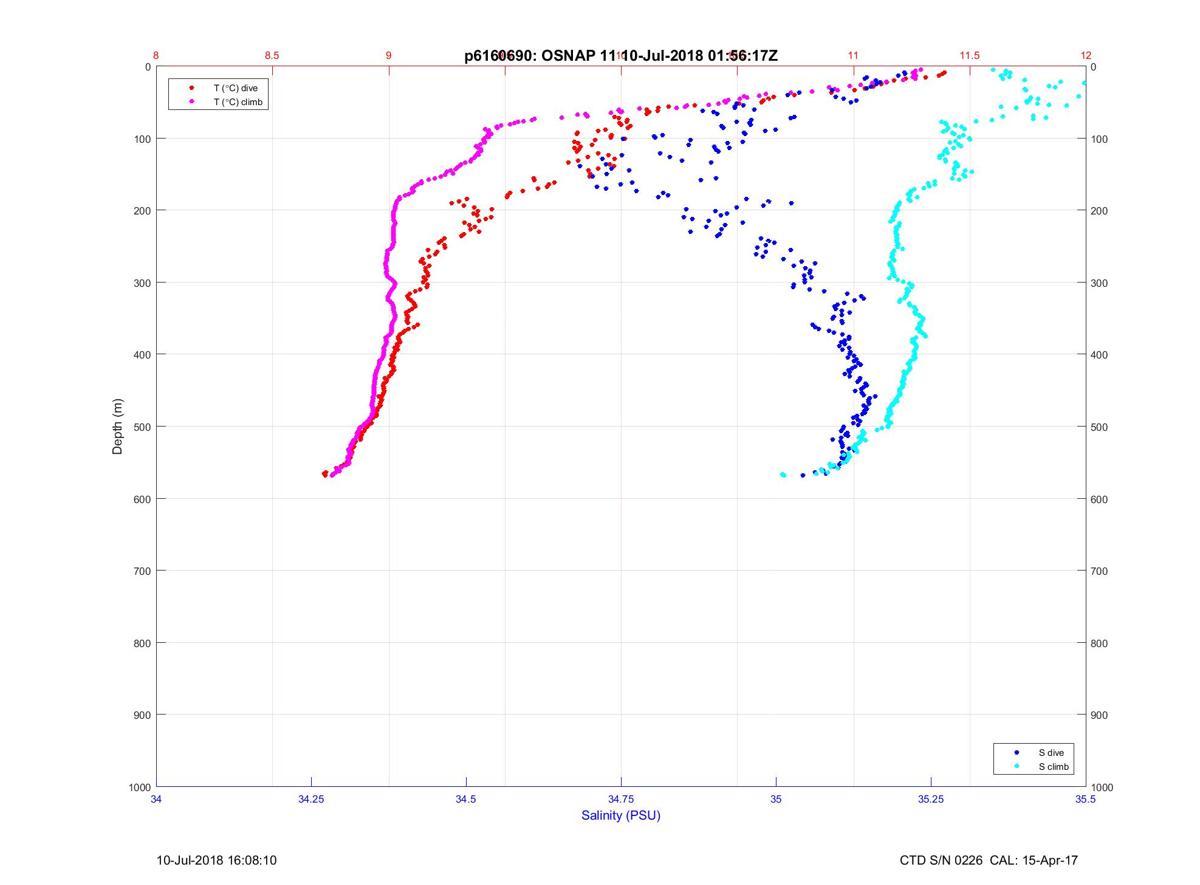Click the timestamp 10-Jul-2018 16:08:10
1200x885 pixels.
click(x=217, y=860)
